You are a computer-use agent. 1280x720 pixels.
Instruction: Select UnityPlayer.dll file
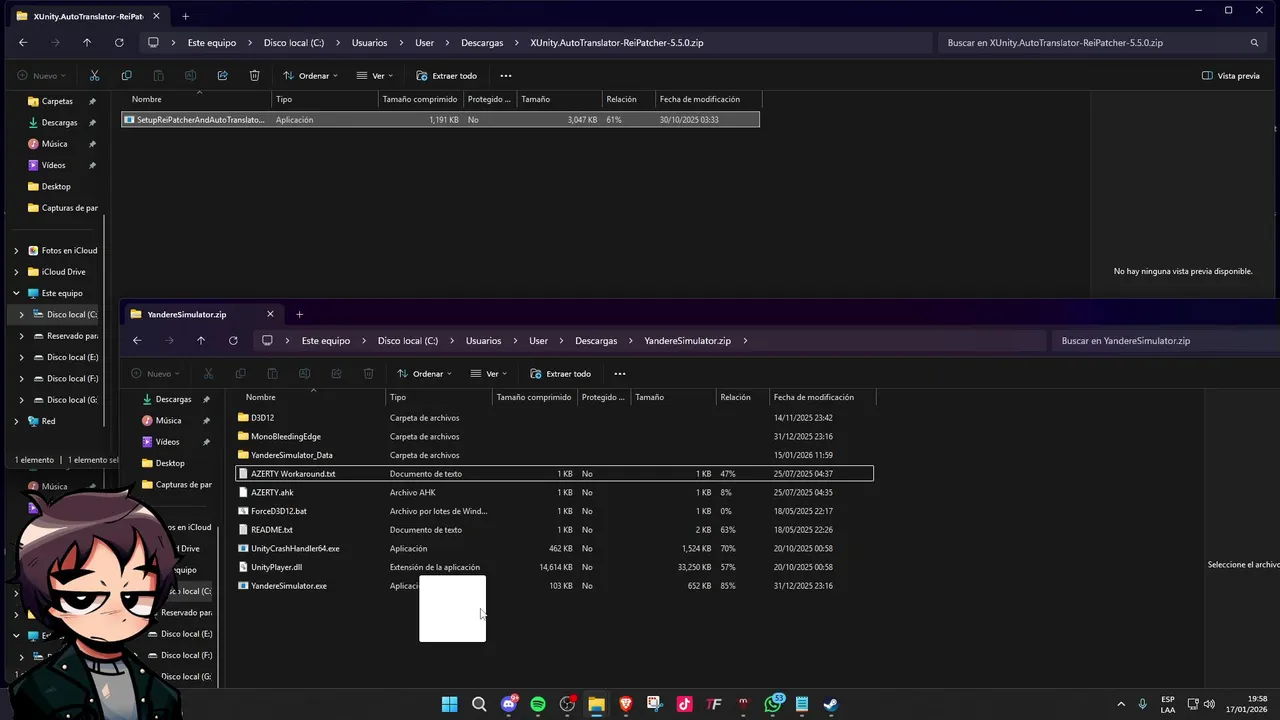[555, 567]
